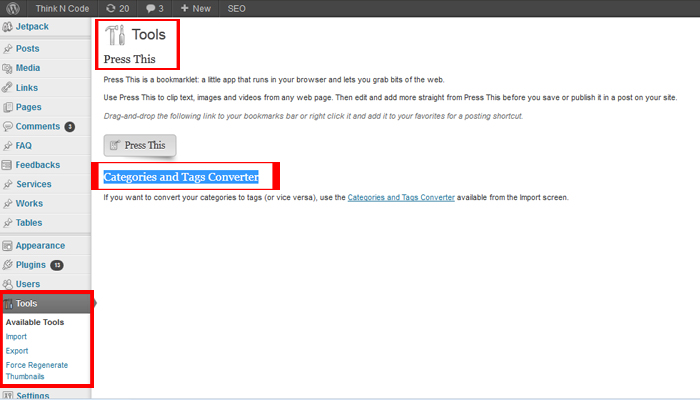
Task: Select Available Tools submenu item
Action: [x=35, y=322]
